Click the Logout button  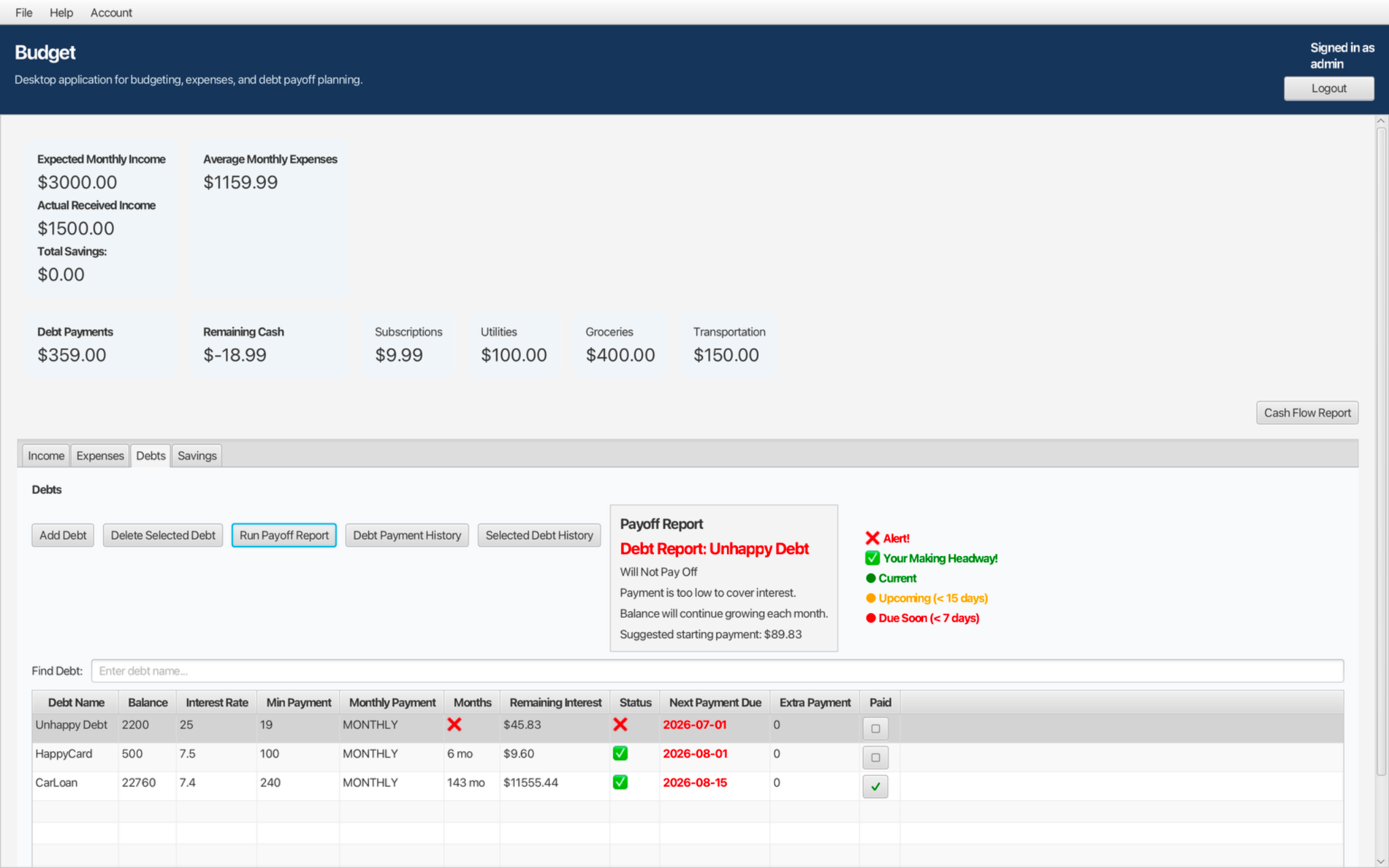click(1329, 88)
